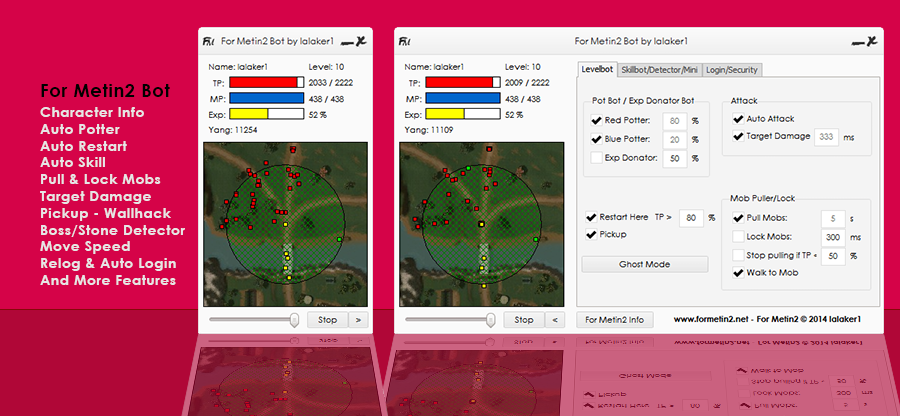Click the slider handle in the expanded window
This screenshot has width=900, height=416.
pyautogui.click(x=491, y=320)
